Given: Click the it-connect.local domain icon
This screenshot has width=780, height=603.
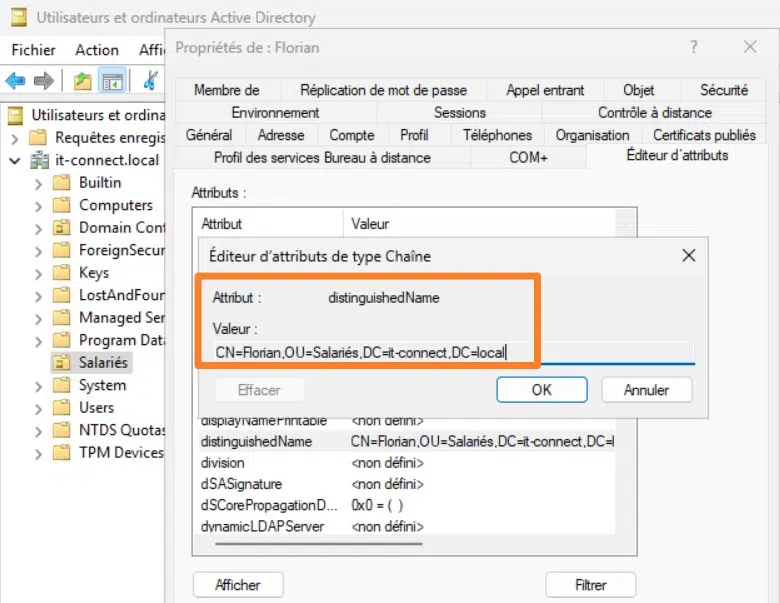Looking at the screenshot, I should click(39, 160).
